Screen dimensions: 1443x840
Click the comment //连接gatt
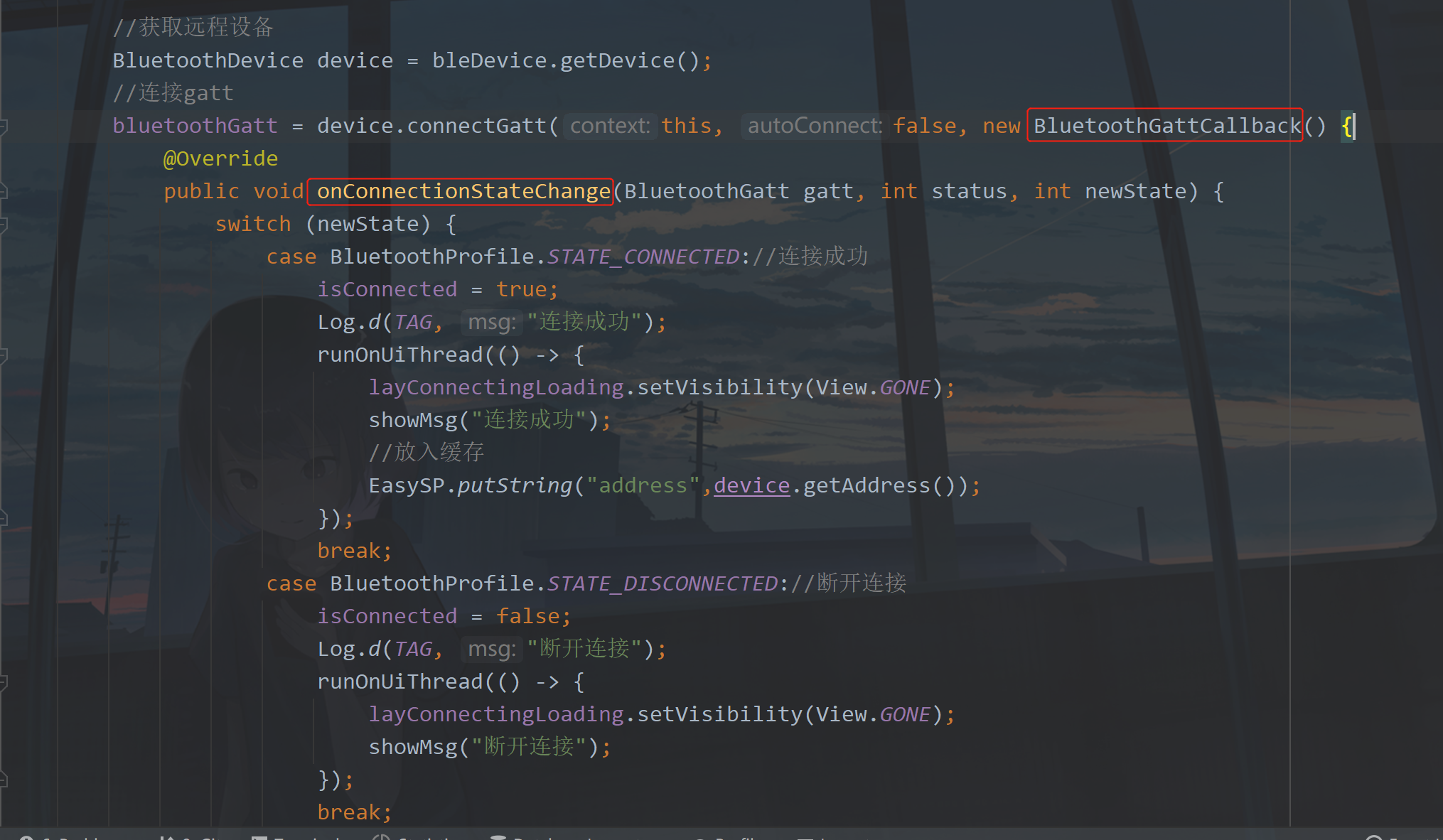173,93
